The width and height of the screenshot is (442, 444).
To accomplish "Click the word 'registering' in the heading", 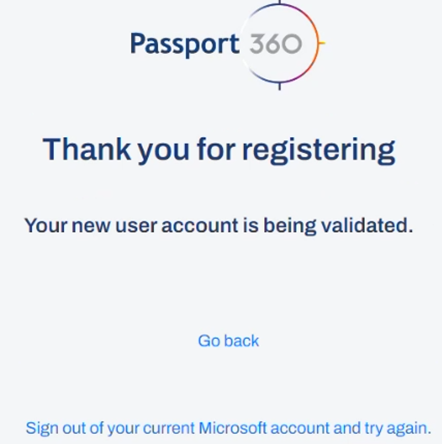I will [x=319, y=151].
